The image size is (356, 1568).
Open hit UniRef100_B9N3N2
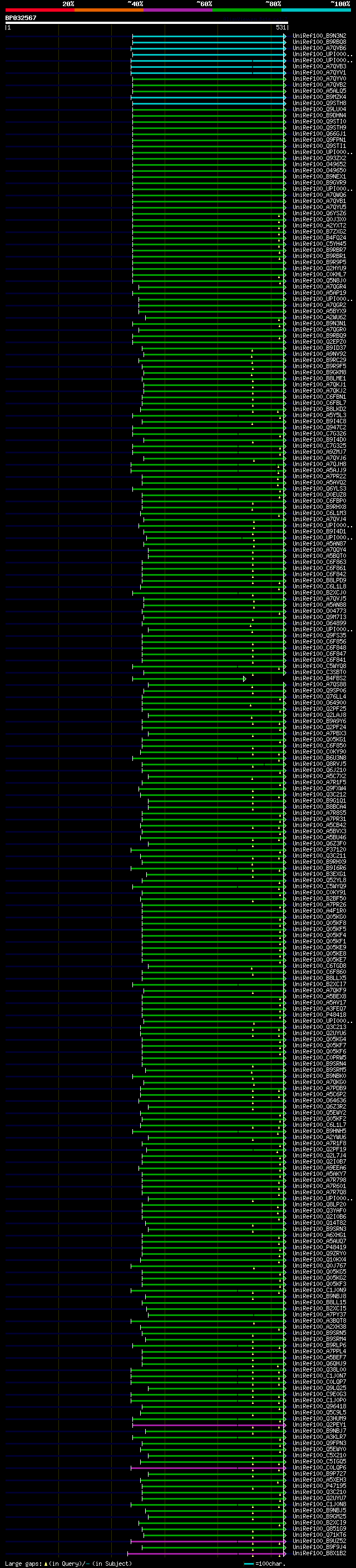[x=319, y=36]
